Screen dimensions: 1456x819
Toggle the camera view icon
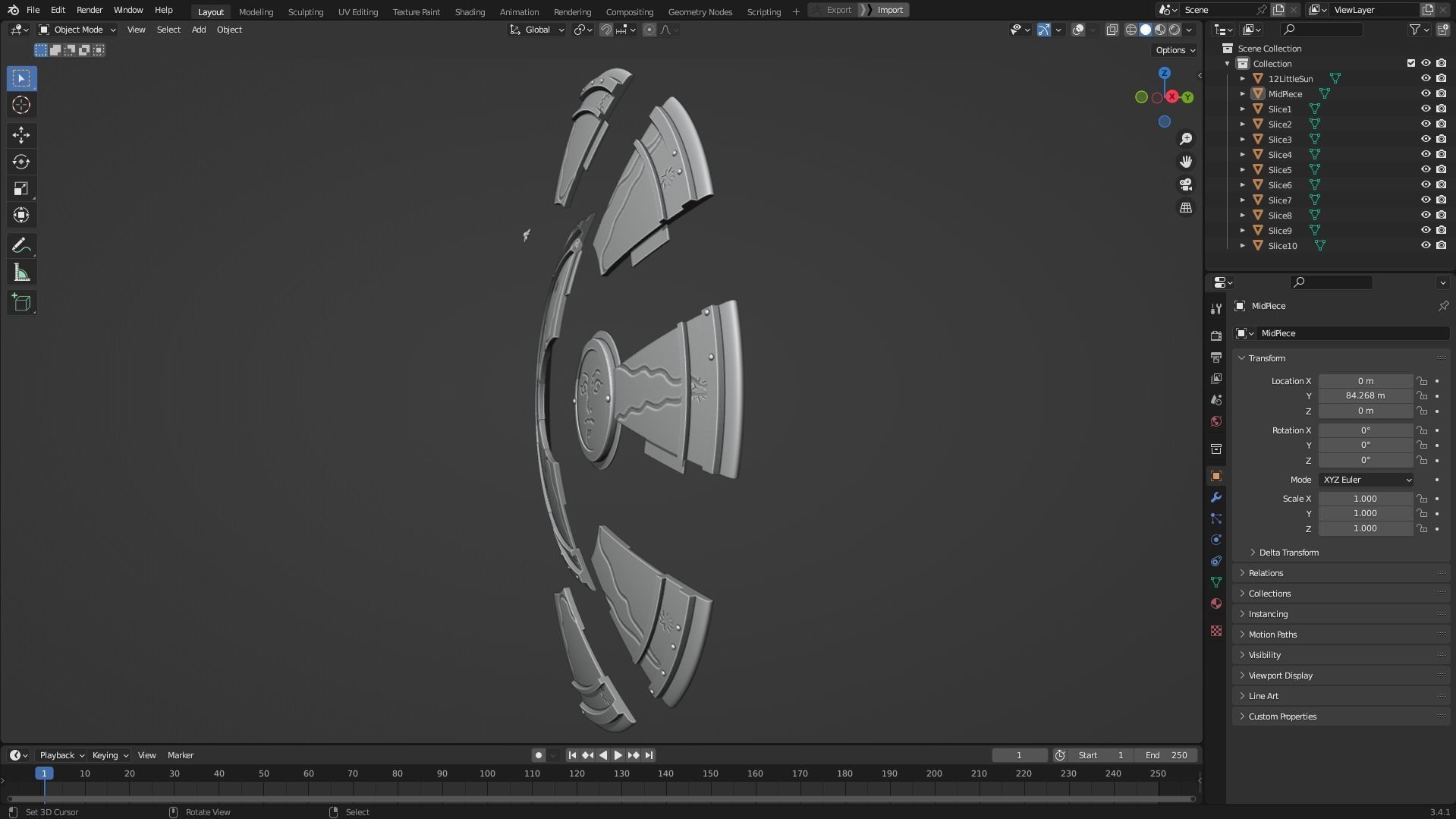coord(1186,184)
